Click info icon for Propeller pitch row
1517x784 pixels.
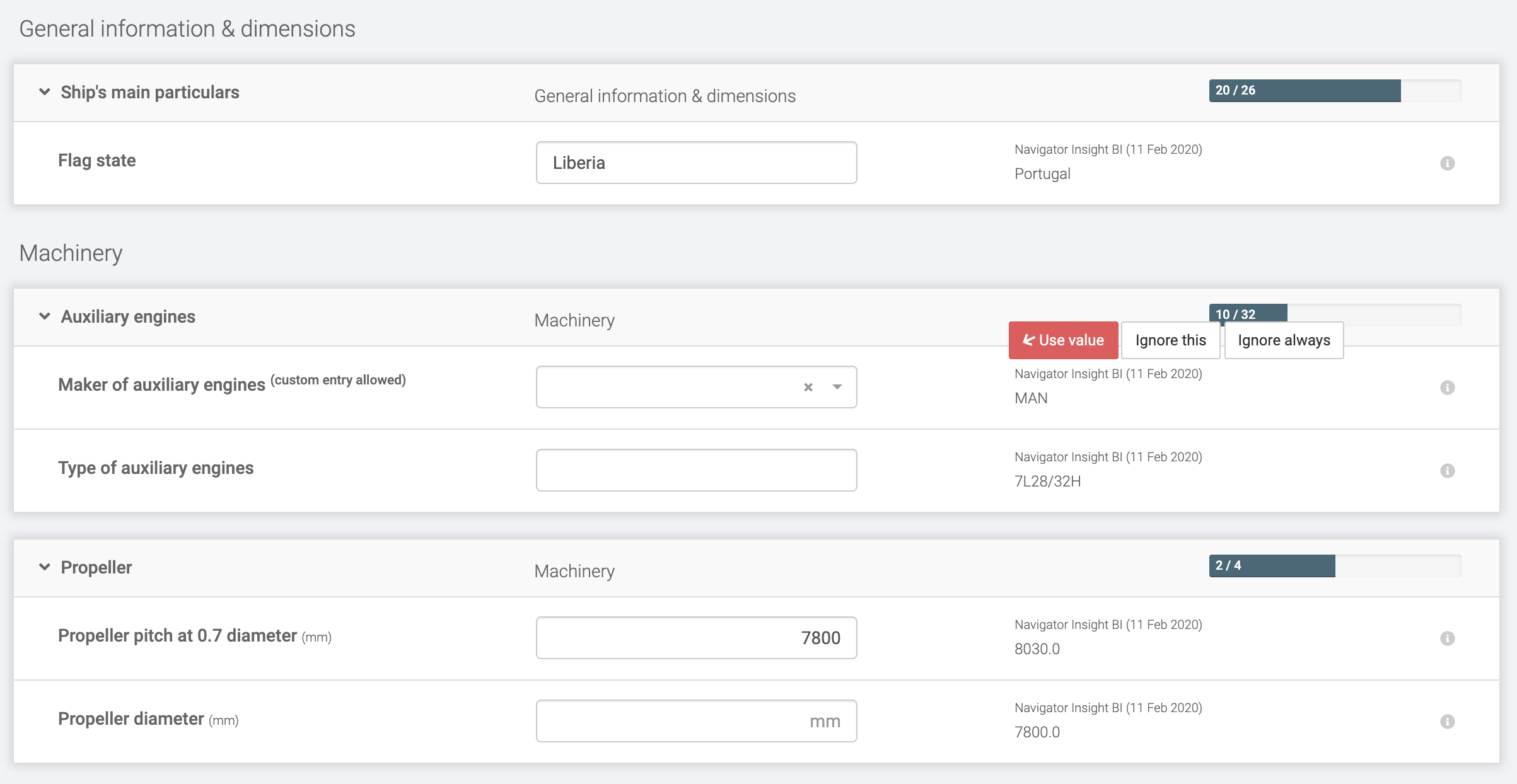[x=1447, y=638]
